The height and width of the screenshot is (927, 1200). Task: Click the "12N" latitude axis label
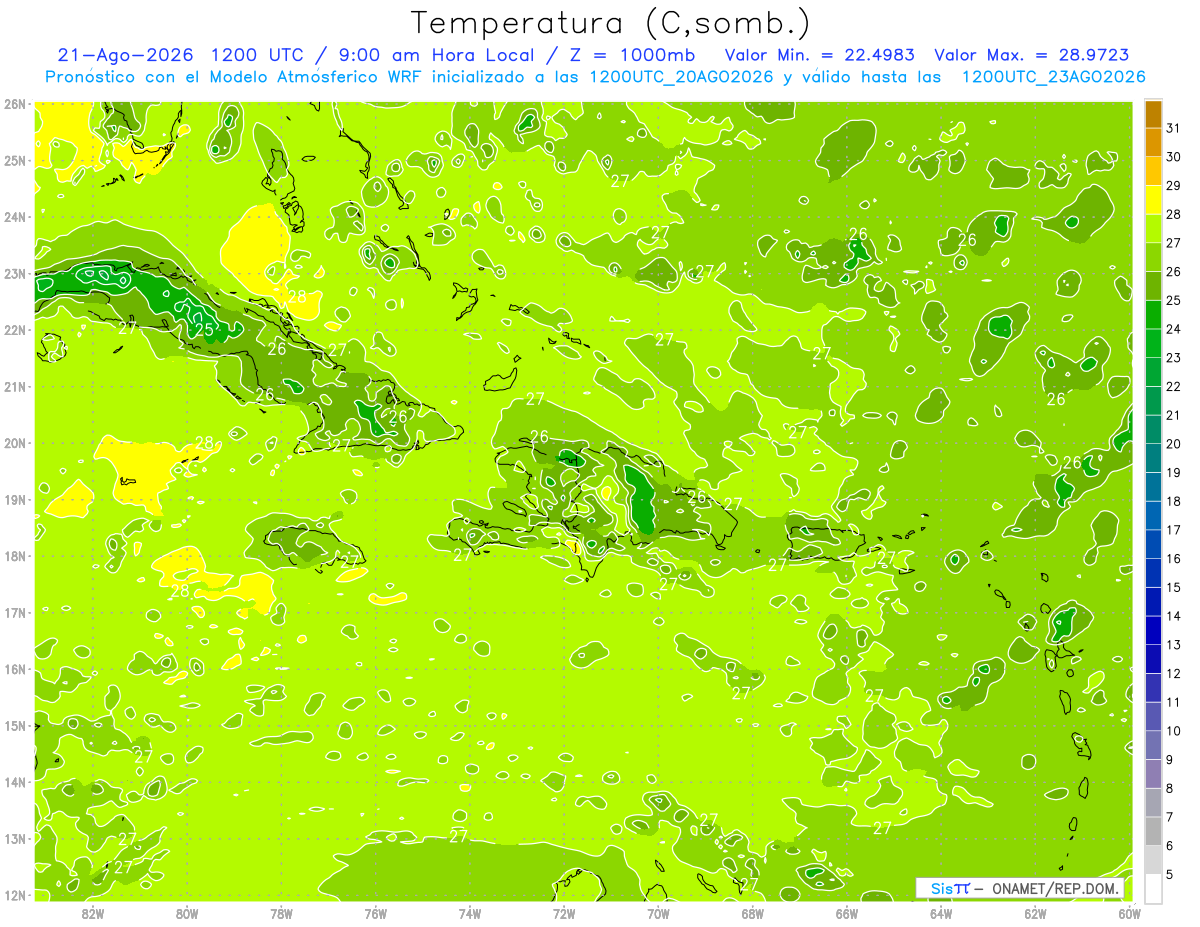click(14, 895)
